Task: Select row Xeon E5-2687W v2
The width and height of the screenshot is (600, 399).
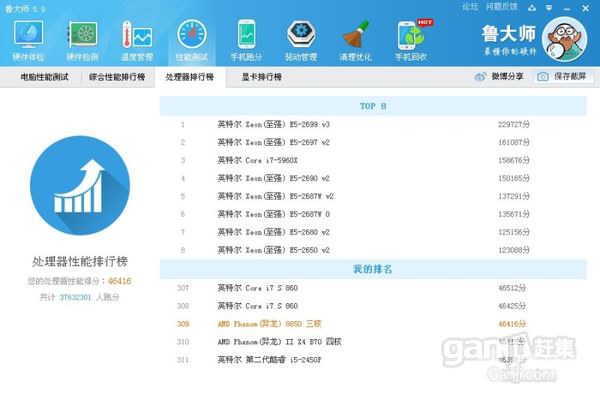Action: [x=373, y=196]
